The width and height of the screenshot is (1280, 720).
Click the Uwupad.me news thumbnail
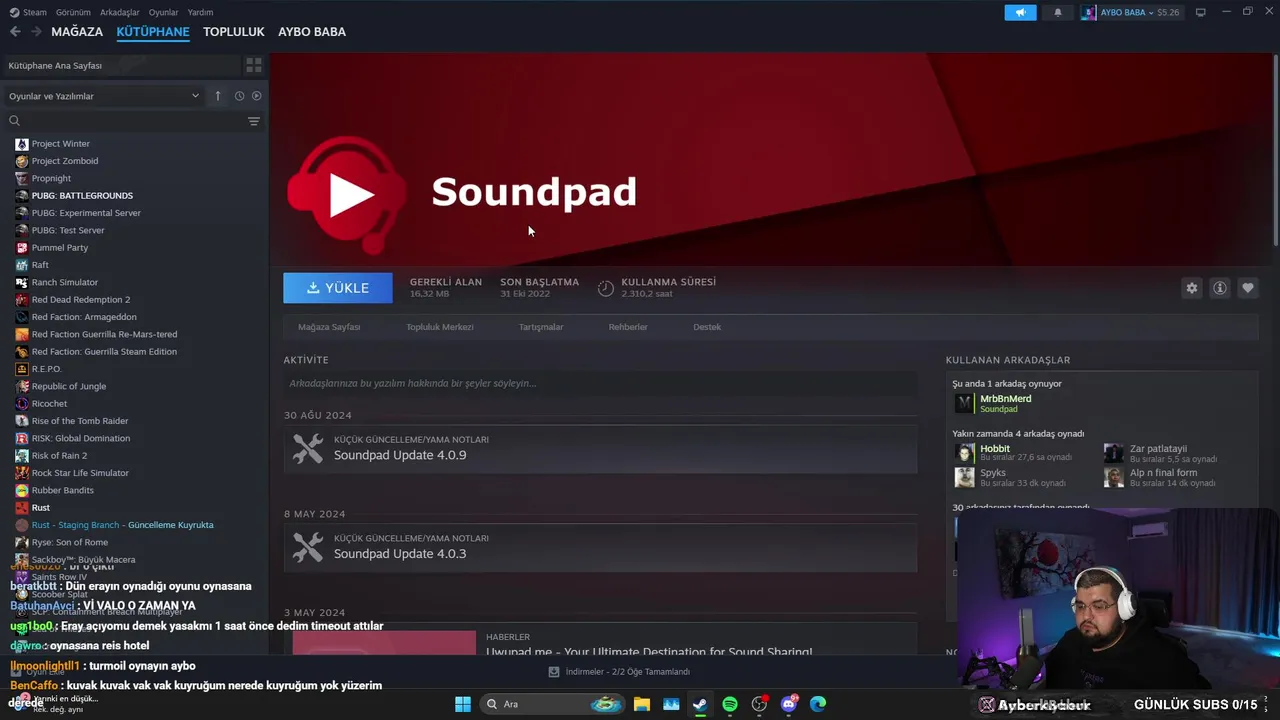click(x=384, y=642)
